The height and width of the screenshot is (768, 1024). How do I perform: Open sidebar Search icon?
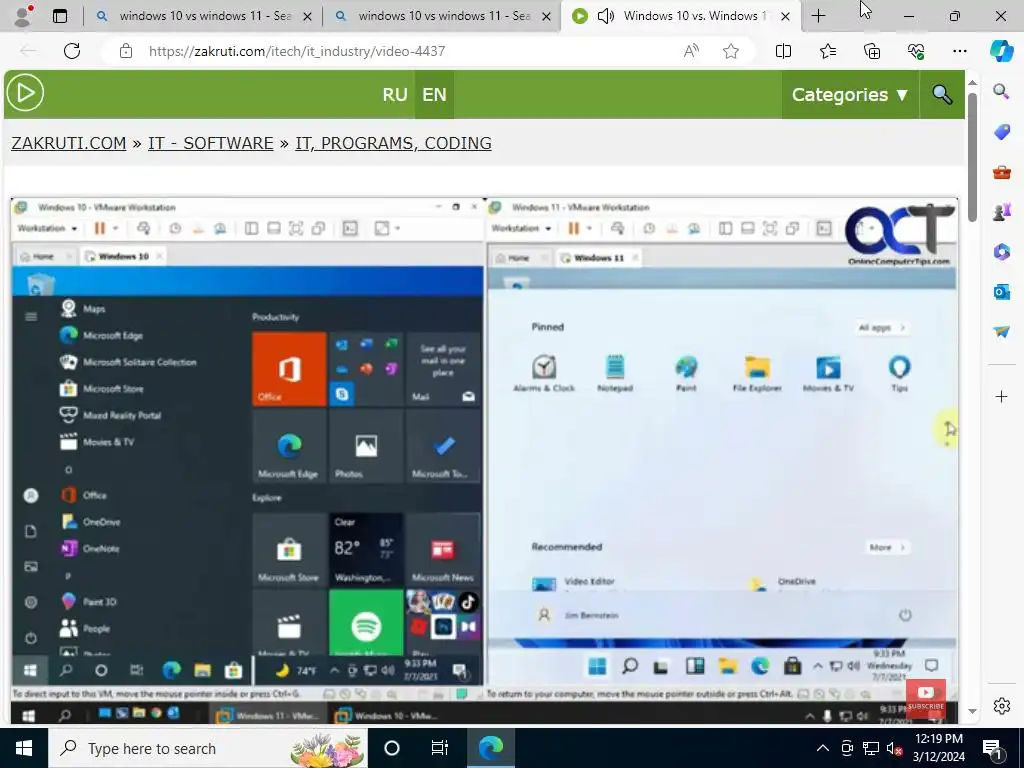click(x=1001, y=91)
